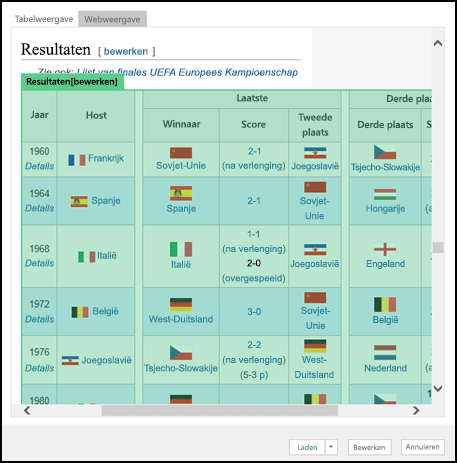Click the Annuleren button
Image resolution: width=457 pixels, height=463 pixels.
coord(422,447)
